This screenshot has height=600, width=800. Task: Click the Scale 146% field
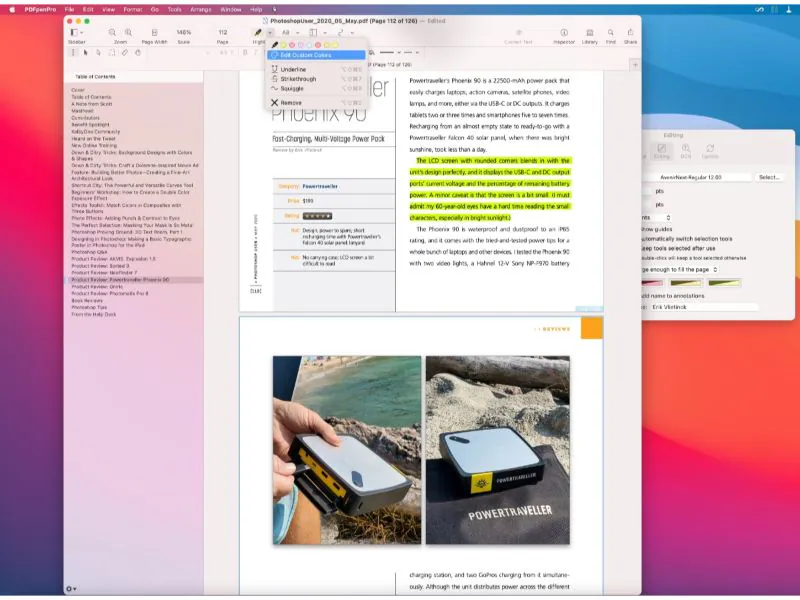184,32
